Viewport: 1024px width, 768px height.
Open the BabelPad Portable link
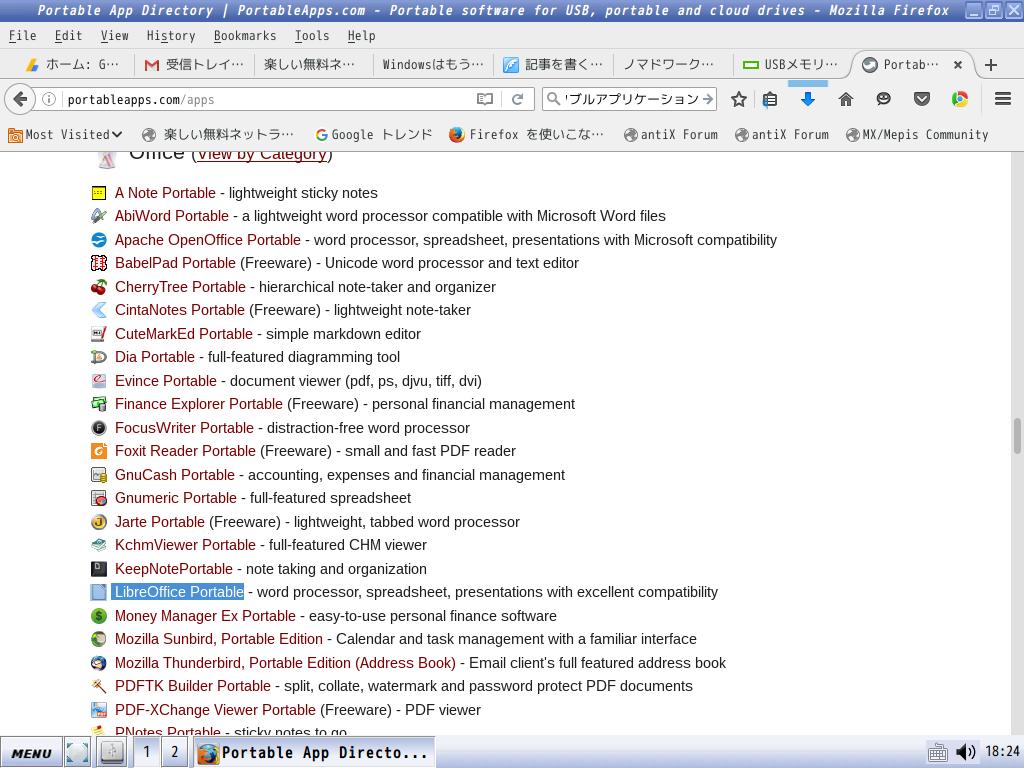[x=175, y=263]
